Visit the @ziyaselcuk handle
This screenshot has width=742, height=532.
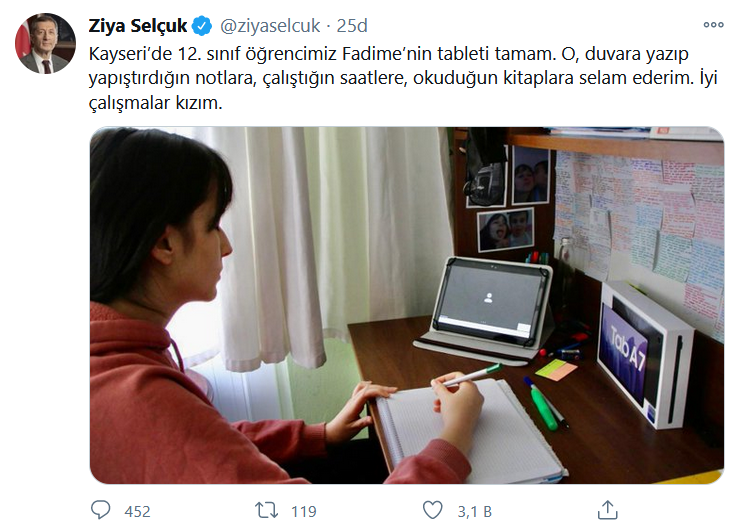[x=270, y=26]
